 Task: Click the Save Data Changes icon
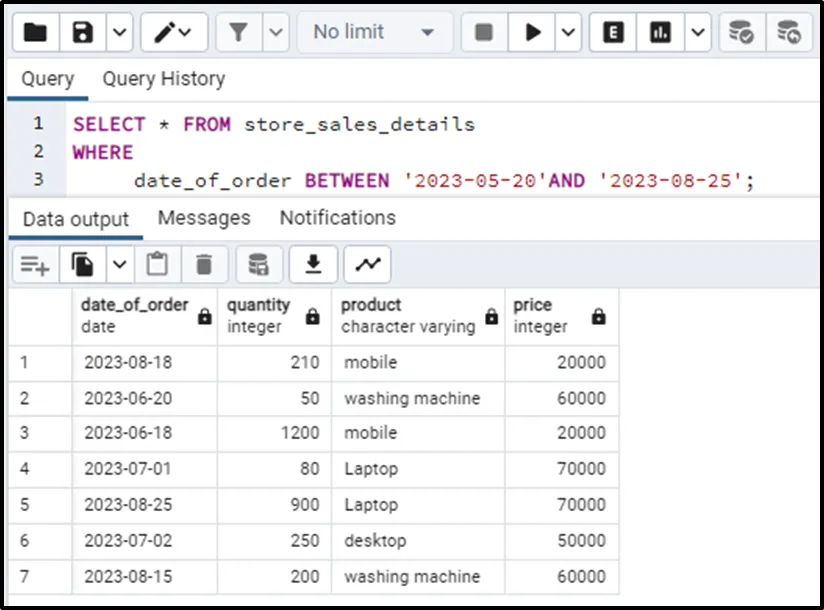(x=259, y=265)
